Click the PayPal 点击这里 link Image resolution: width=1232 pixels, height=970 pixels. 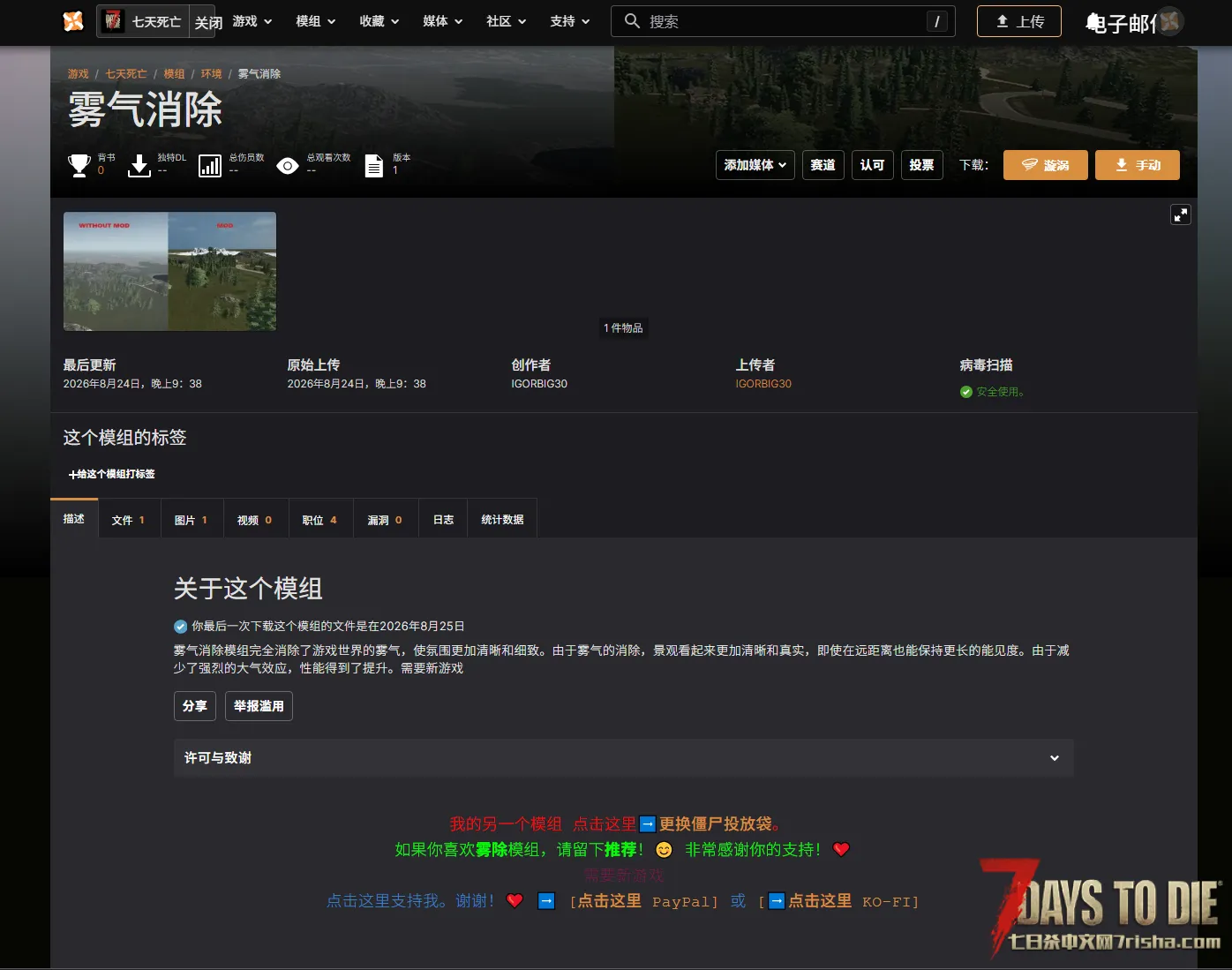tap(609, 901)
